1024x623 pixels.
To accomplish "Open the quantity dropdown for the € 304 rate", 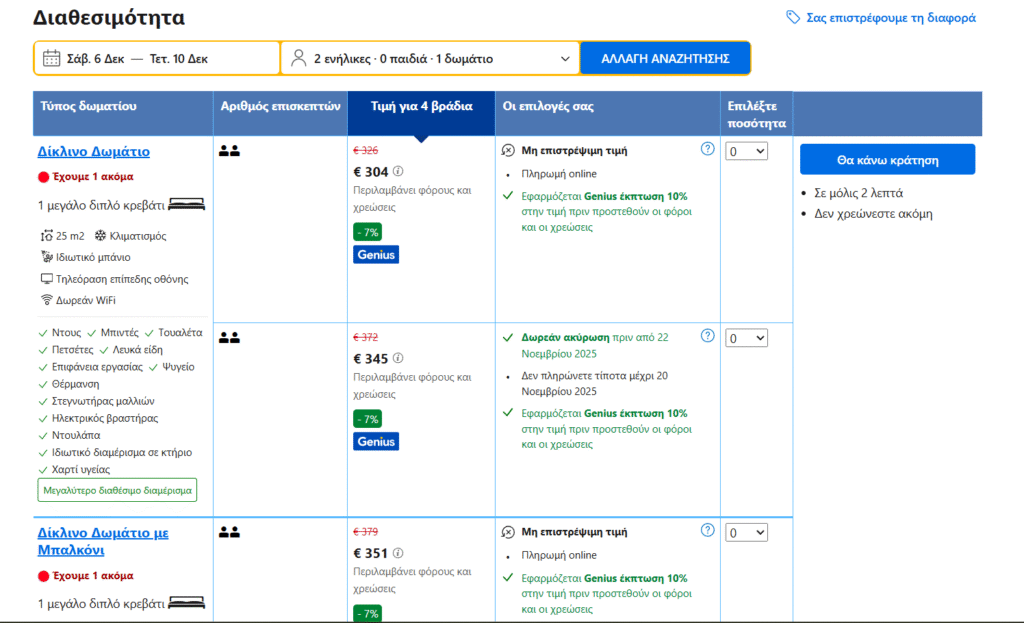I will [x=746, y=151].
